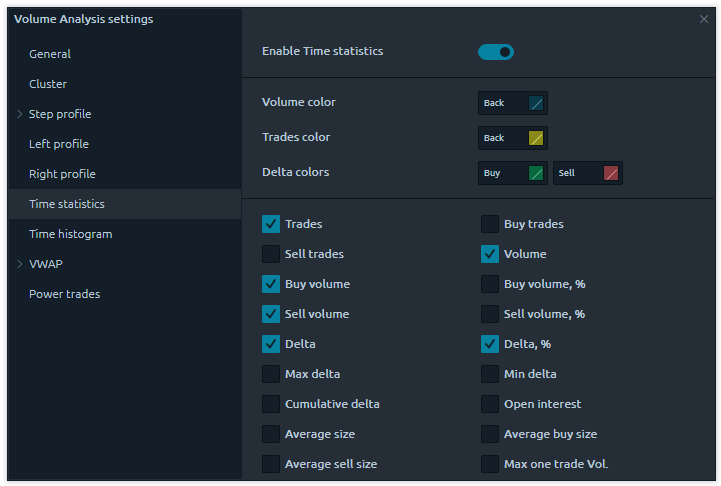Open the General settings tab
The image size is (721, 486).
point(50,54)
